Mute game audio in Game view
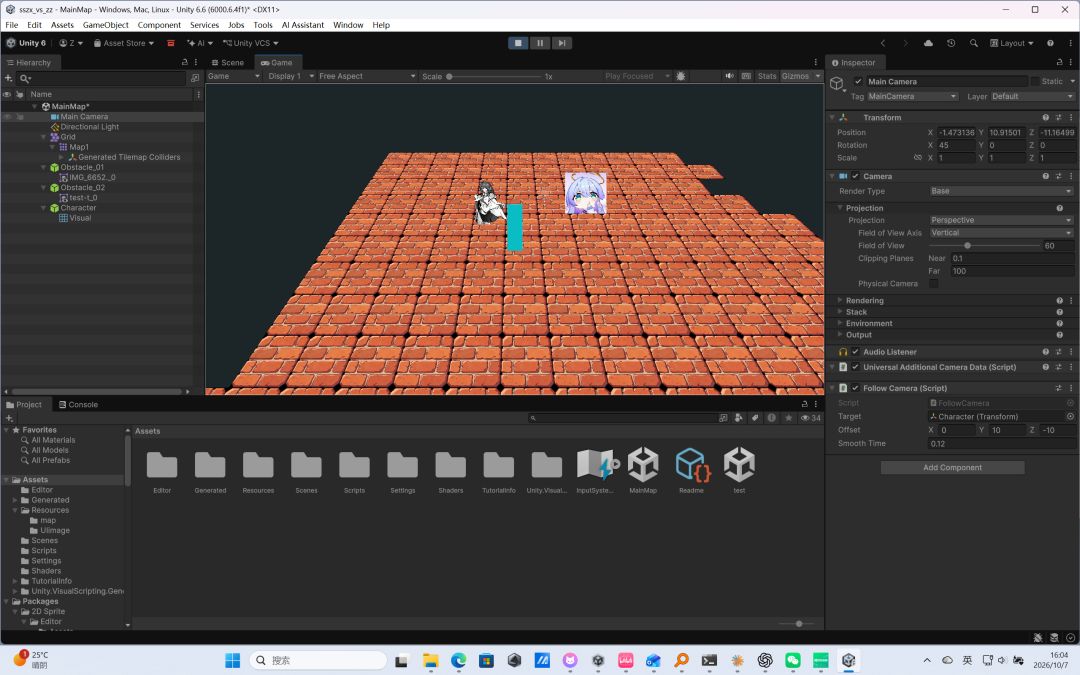 tap(729, 76)
